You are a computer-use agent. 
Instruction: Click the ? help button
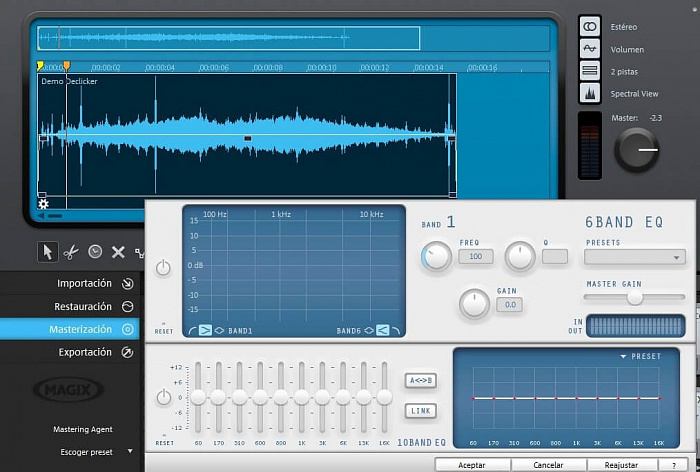674,465
